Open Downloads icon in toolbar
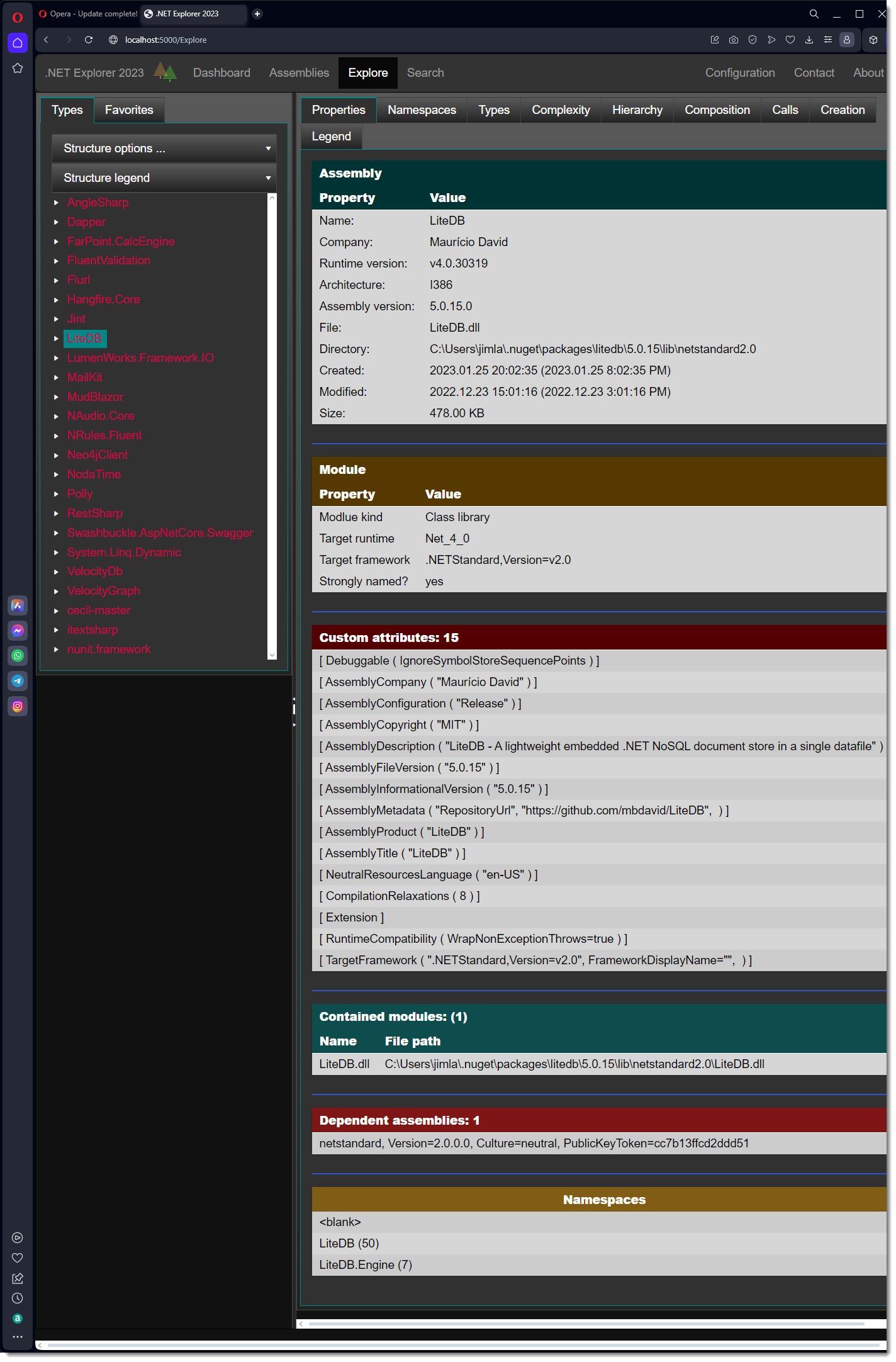Screen dimensions: 896x1362 tap(809, 40)
